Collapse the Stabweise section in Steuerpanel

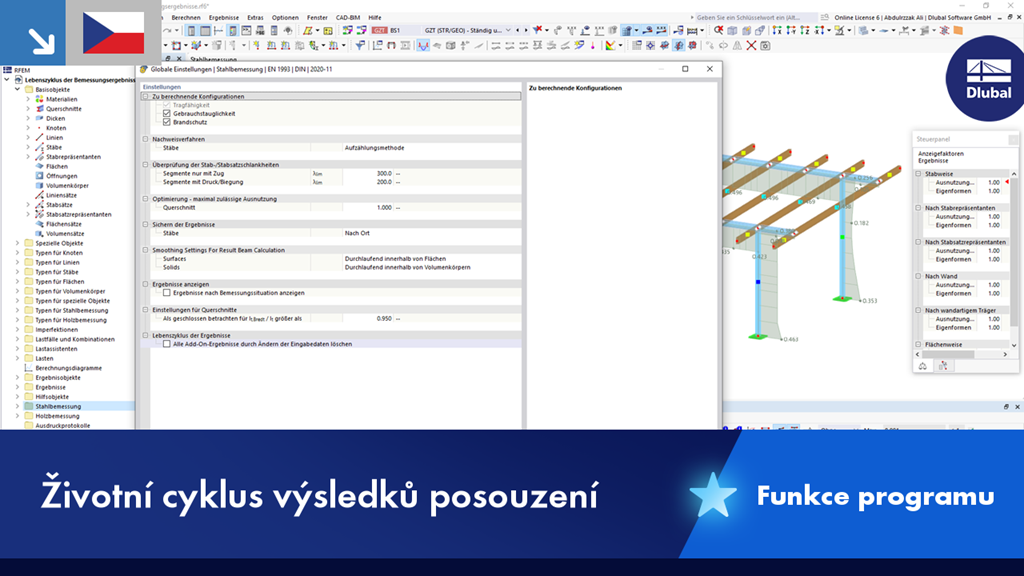(917, 173)
